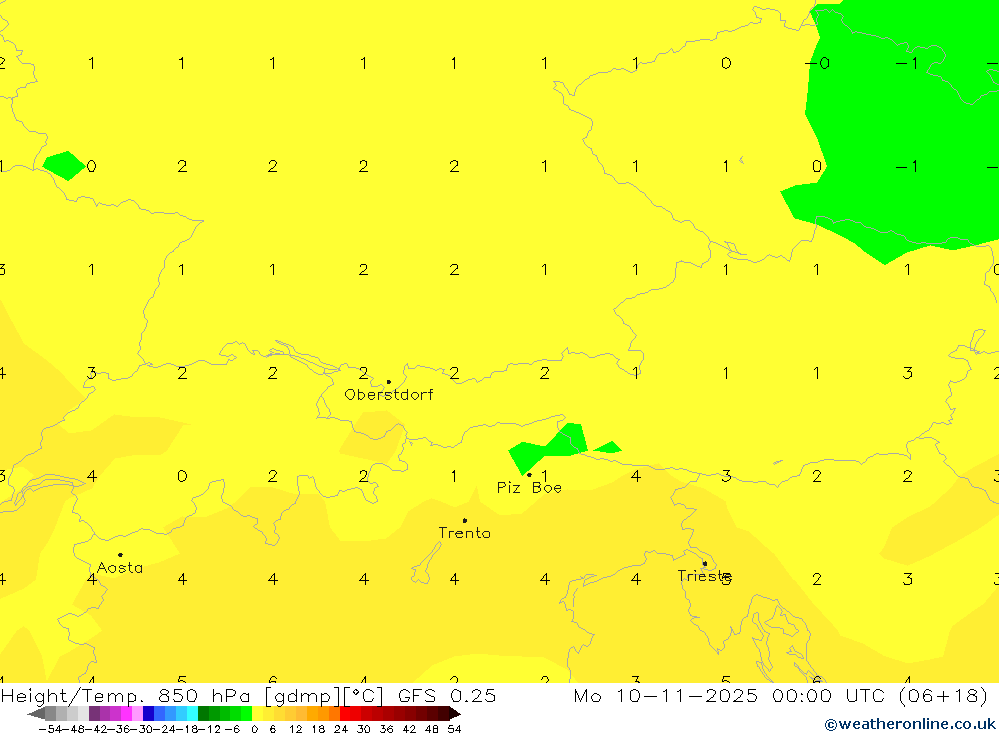Click the (06+18) forecast run text
The width and height of the screenshot is (1000, 733).
[x=943, y=695]
